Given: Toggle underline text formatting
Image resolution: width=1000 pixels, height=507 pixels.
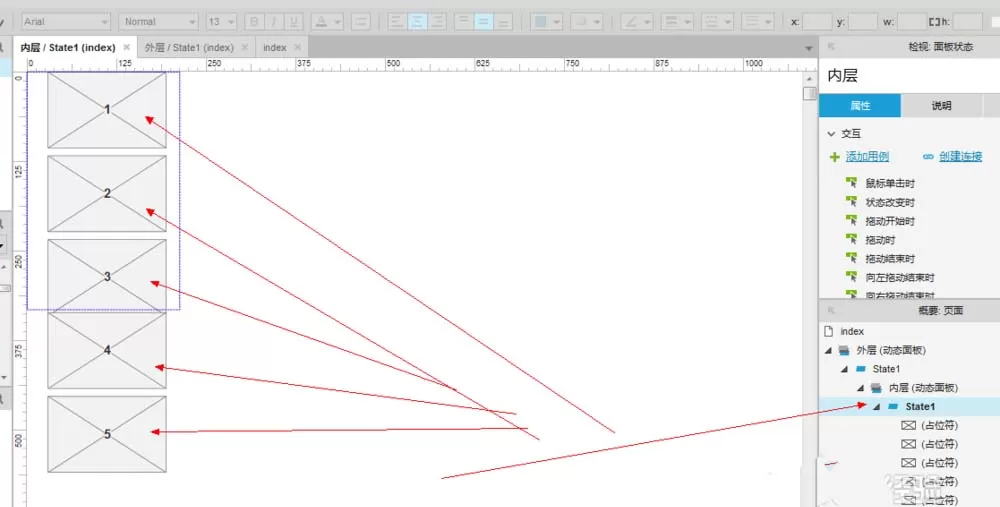Looking at the screenshot, I should 293,22.
